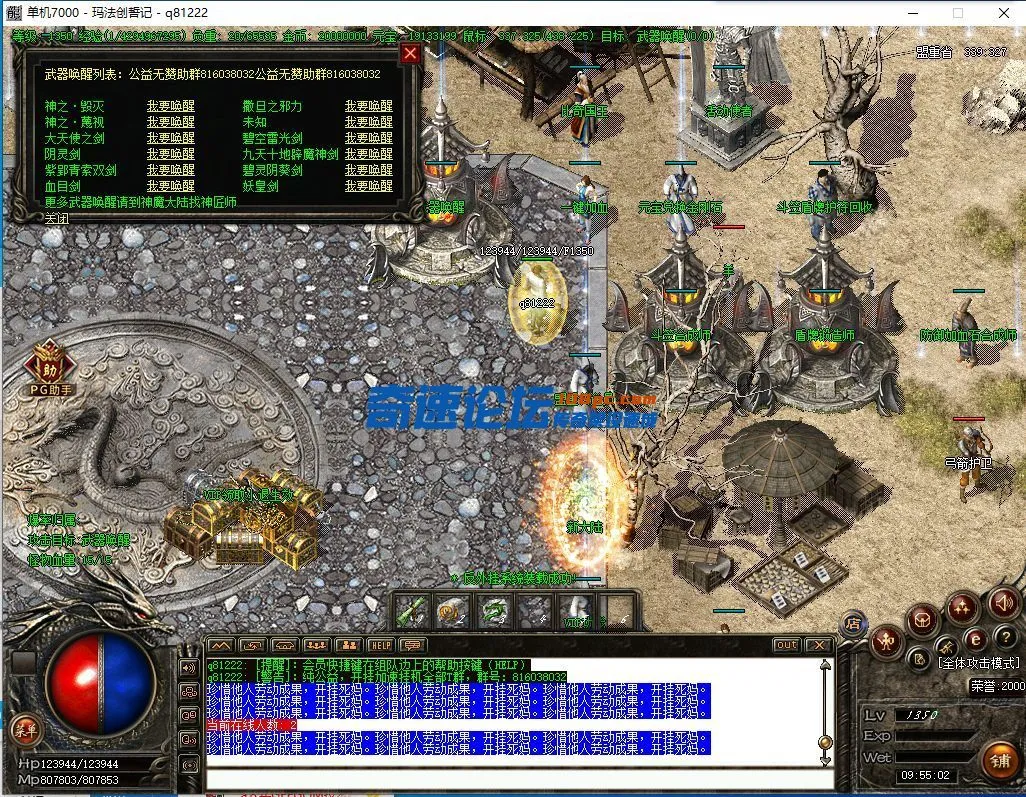The height and width of the screenshot is (797, 1026).
Task: Click the X button beside out
Action: tap(818, 645)
